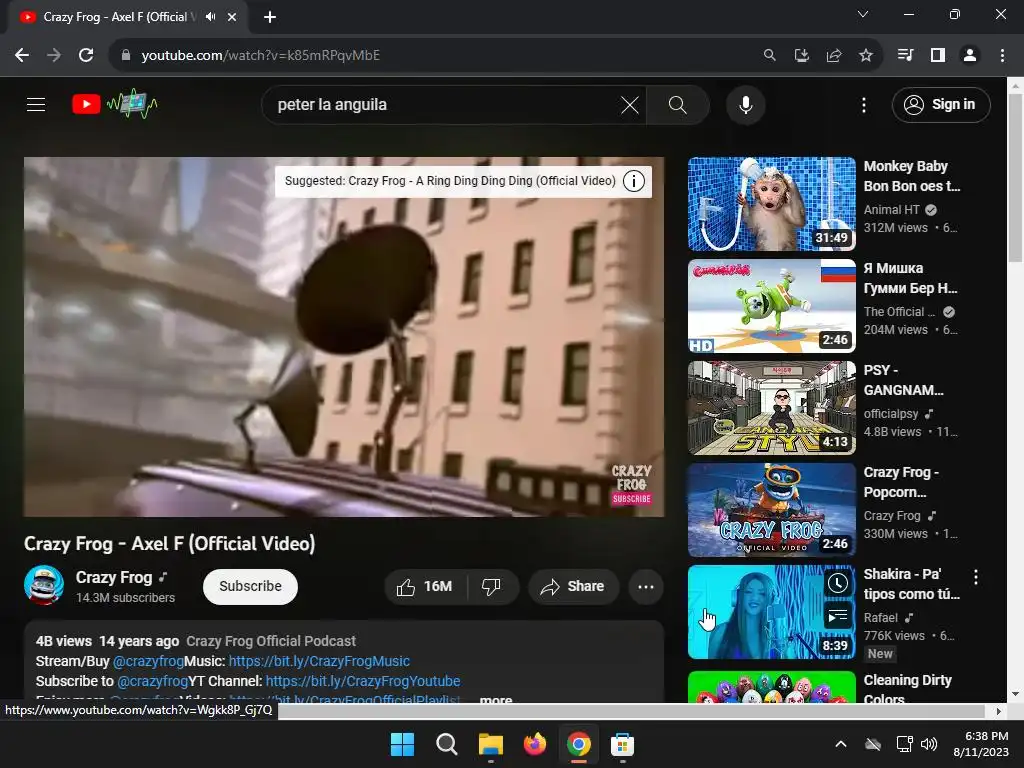
Task: Open Microsoft Store from taskbar
Action: (x=622, y=744)
